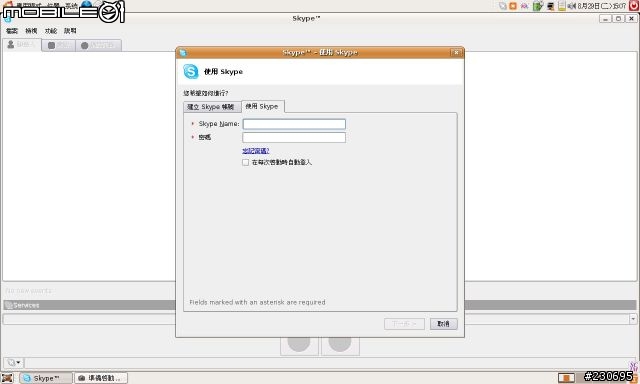
Task: Click the date and time in top panel
Action: (x=602, y=6)
